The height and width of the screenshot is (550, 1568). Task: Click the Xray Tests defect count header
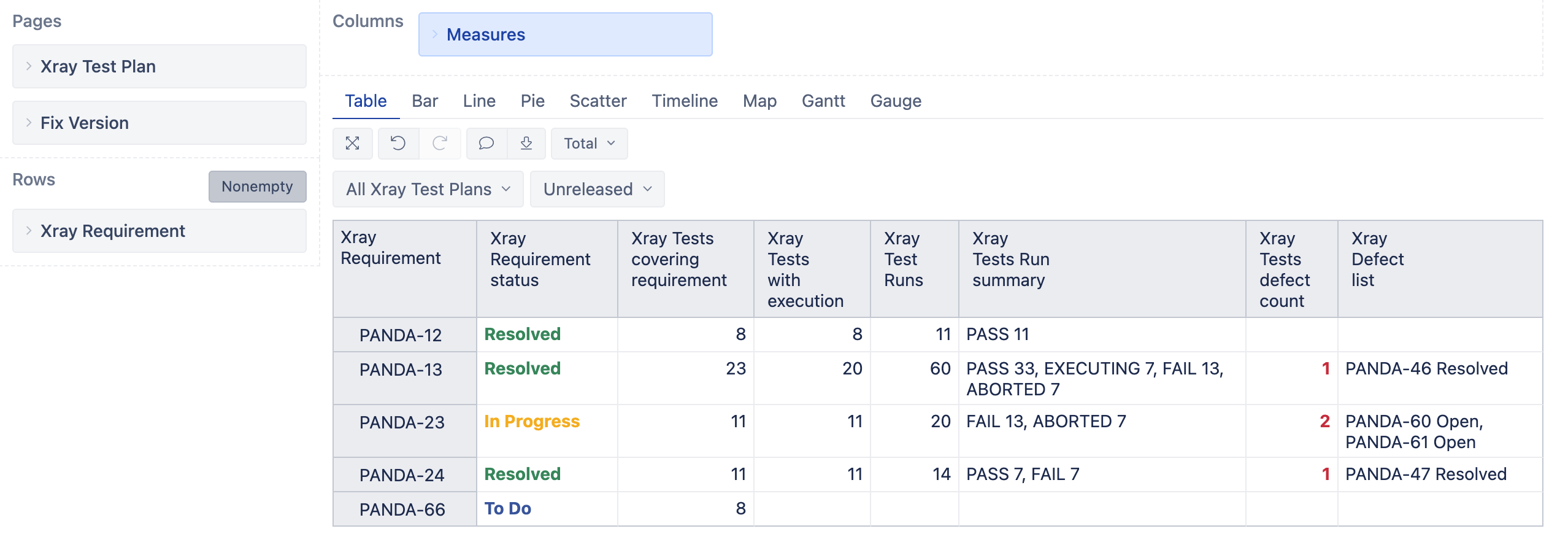(x=1292, y=269)
